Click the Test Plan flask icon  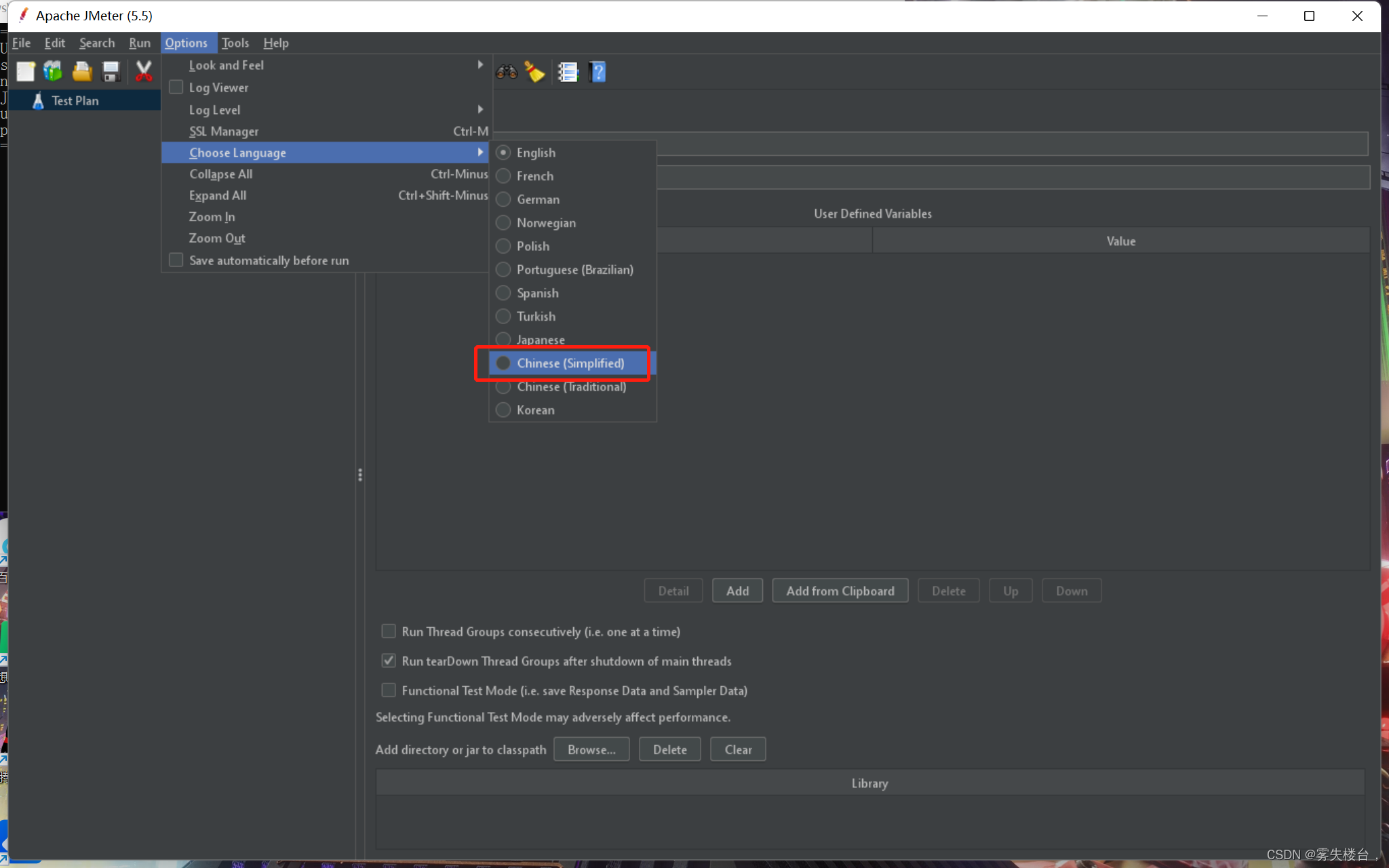(38, 100)
